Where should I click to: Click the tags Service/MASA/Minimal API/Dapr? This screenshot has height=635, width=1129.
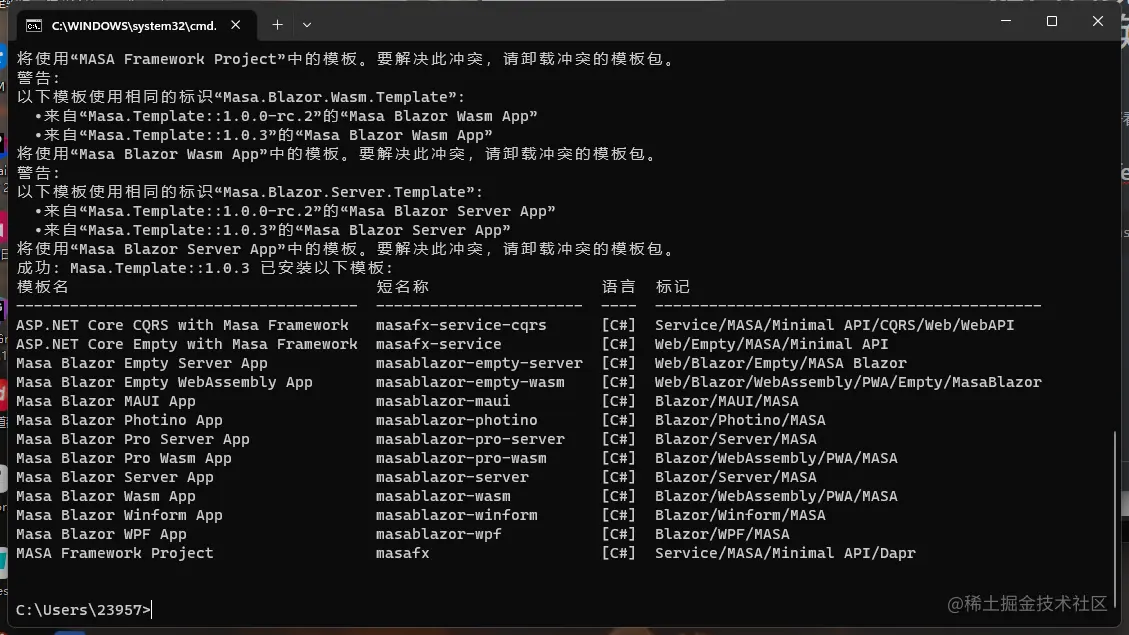pos(785,554)
